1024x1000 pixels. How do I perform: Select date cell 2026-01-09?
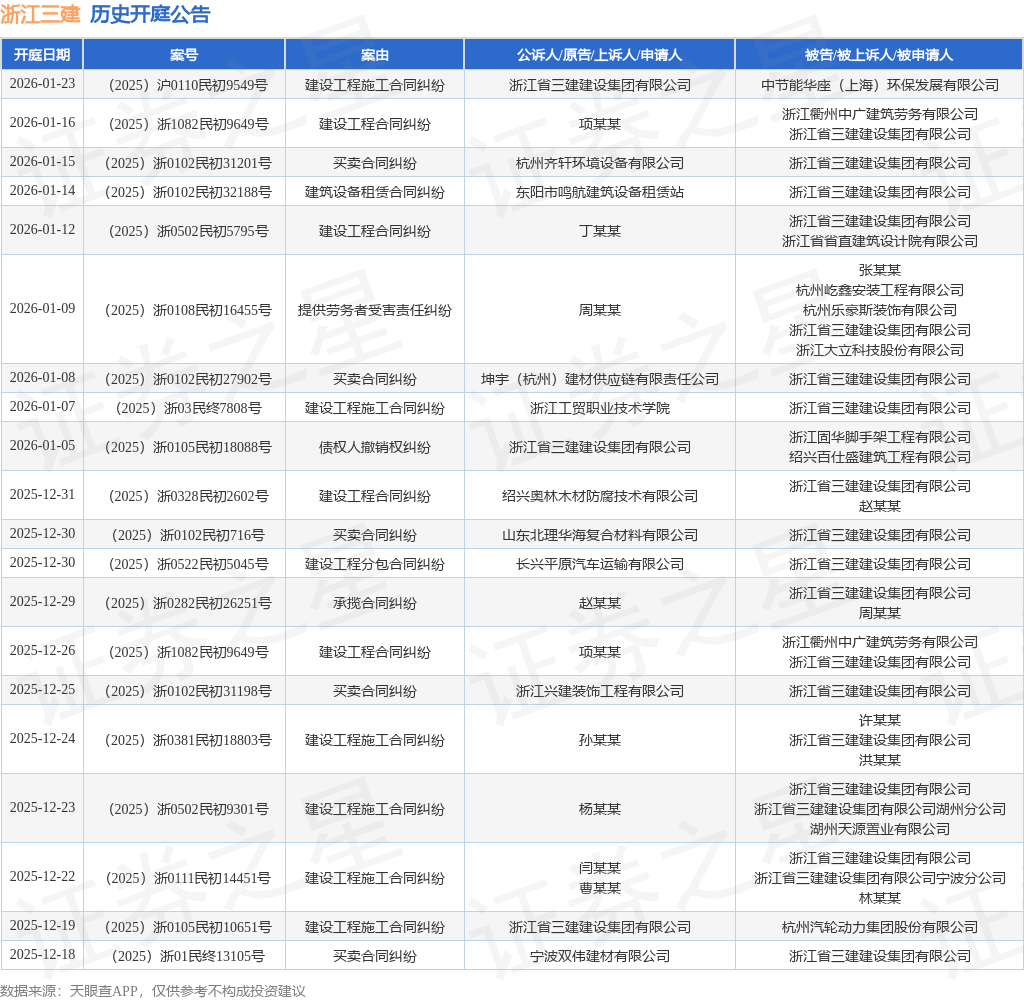coord(42,308)
